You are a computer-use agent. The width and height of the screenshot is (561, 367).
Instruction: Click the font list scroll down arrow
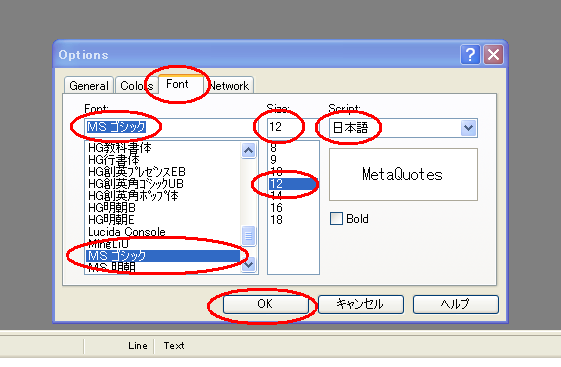coord(249,265)
